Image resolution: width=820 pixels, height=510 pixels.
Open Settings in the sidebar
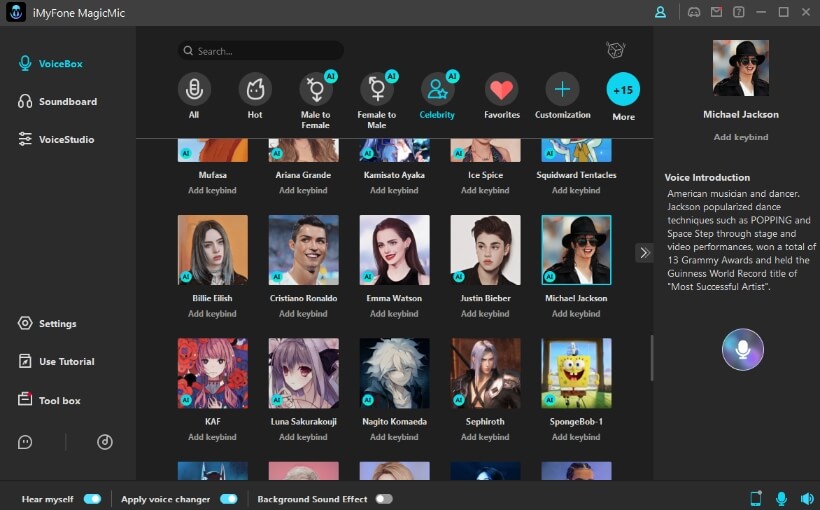(x=47, y=323)
